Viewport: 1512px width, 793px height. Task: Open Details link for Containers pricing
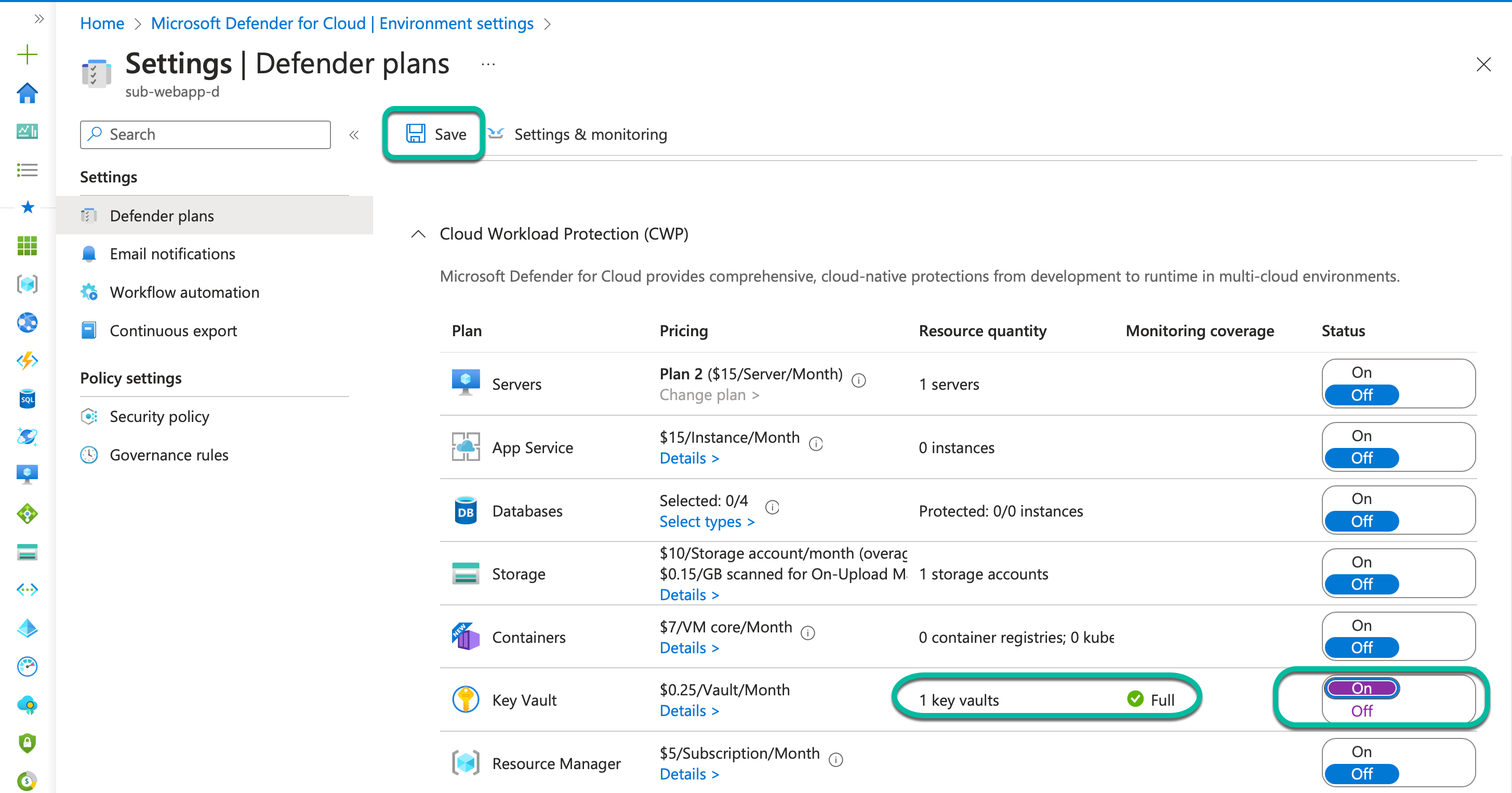tap(689, 647)
